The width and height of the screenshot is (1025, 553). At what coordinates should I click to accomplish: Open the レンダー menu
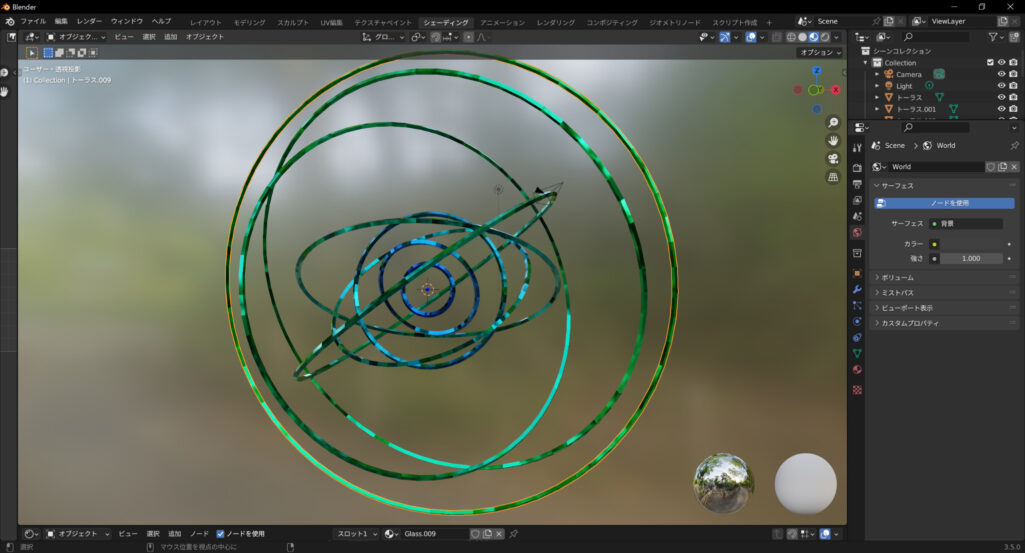coord(89,22)
